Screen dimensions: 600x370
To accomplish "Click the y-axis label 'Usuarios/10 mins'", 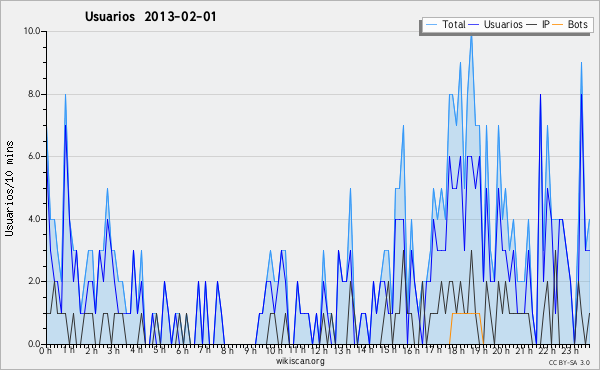I will click(x=9, y=188).
